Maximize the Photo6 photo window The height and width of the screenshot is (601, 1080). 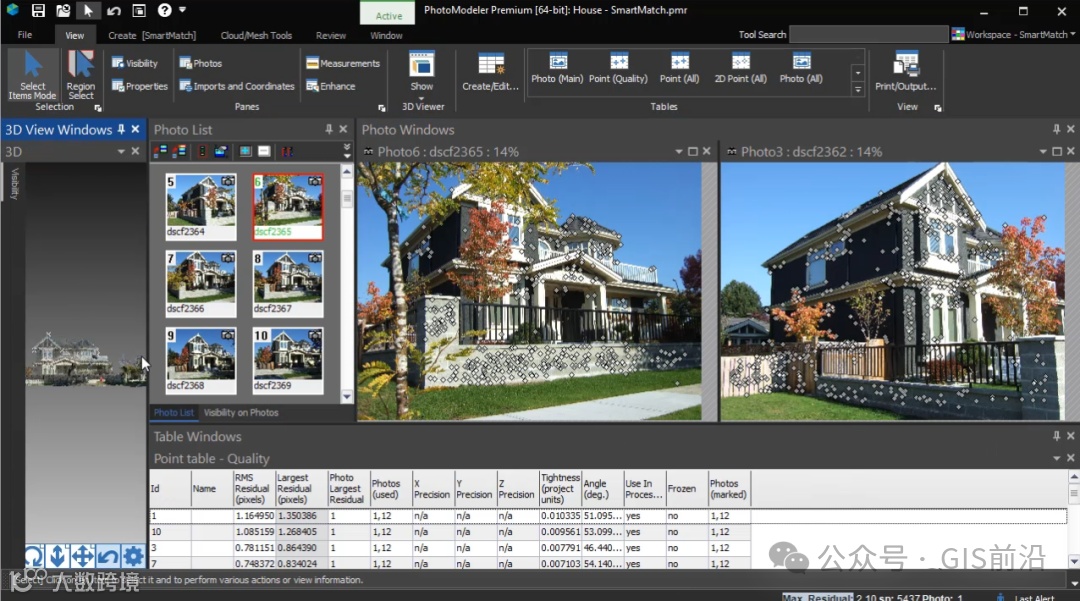(693, 151)
